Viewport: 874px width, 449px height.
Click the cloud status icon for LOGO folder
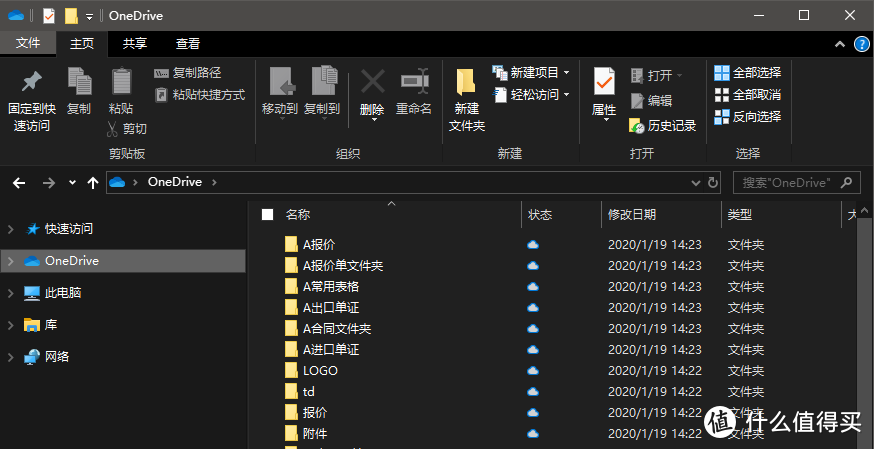(x=533, y=370)
